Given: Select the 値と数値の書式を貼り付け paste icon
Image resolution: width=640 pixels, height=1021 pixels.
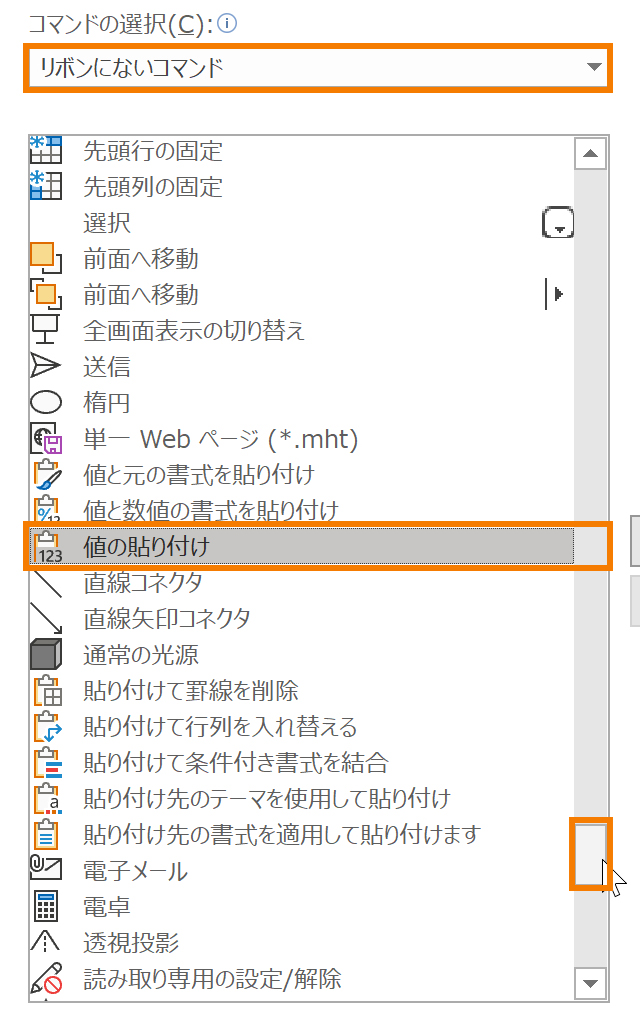Looking at the screenshot, I should pyautogui.click(x=47, y=509).
